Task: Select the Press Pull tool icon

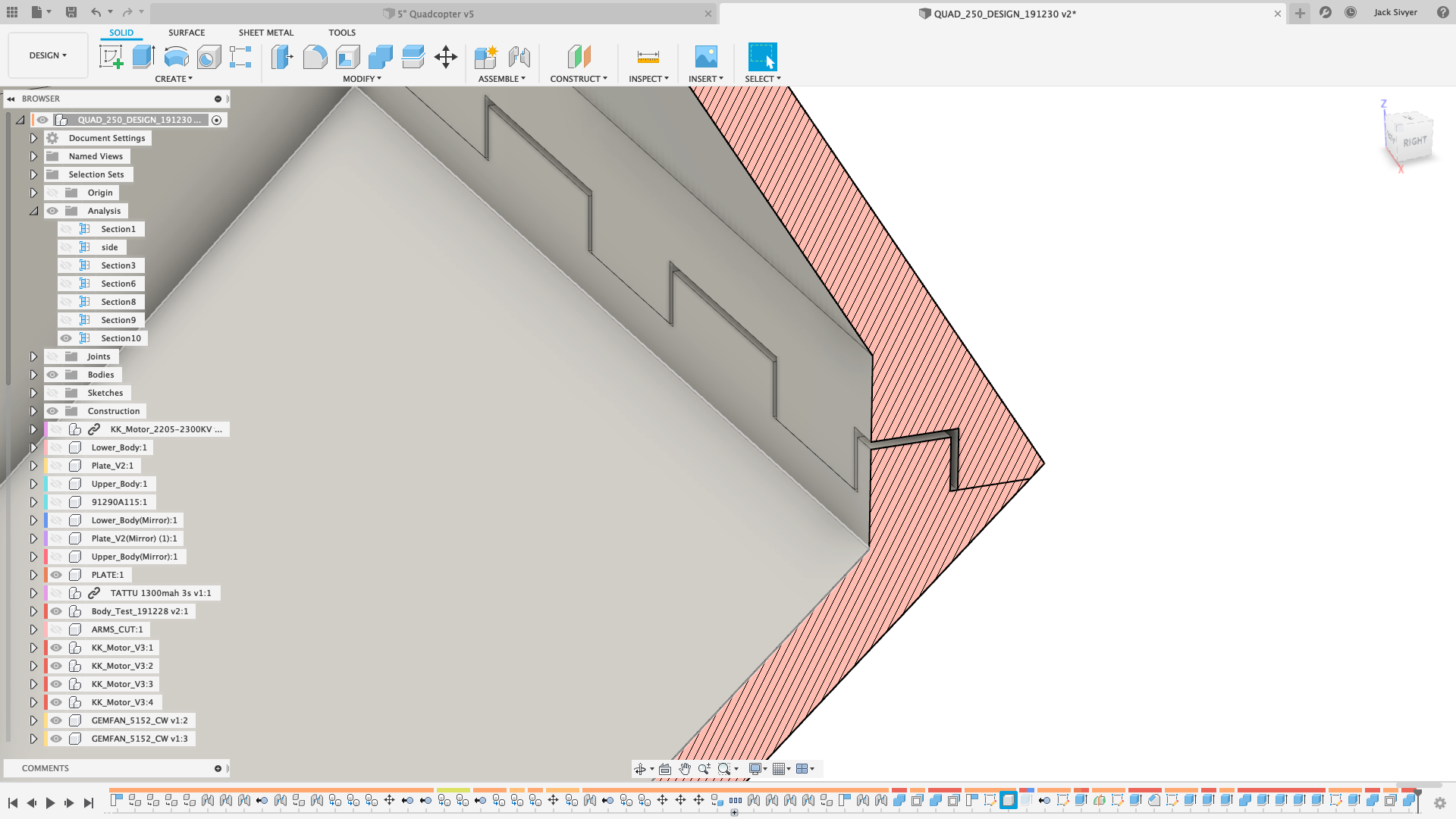Action: (282, 57)
